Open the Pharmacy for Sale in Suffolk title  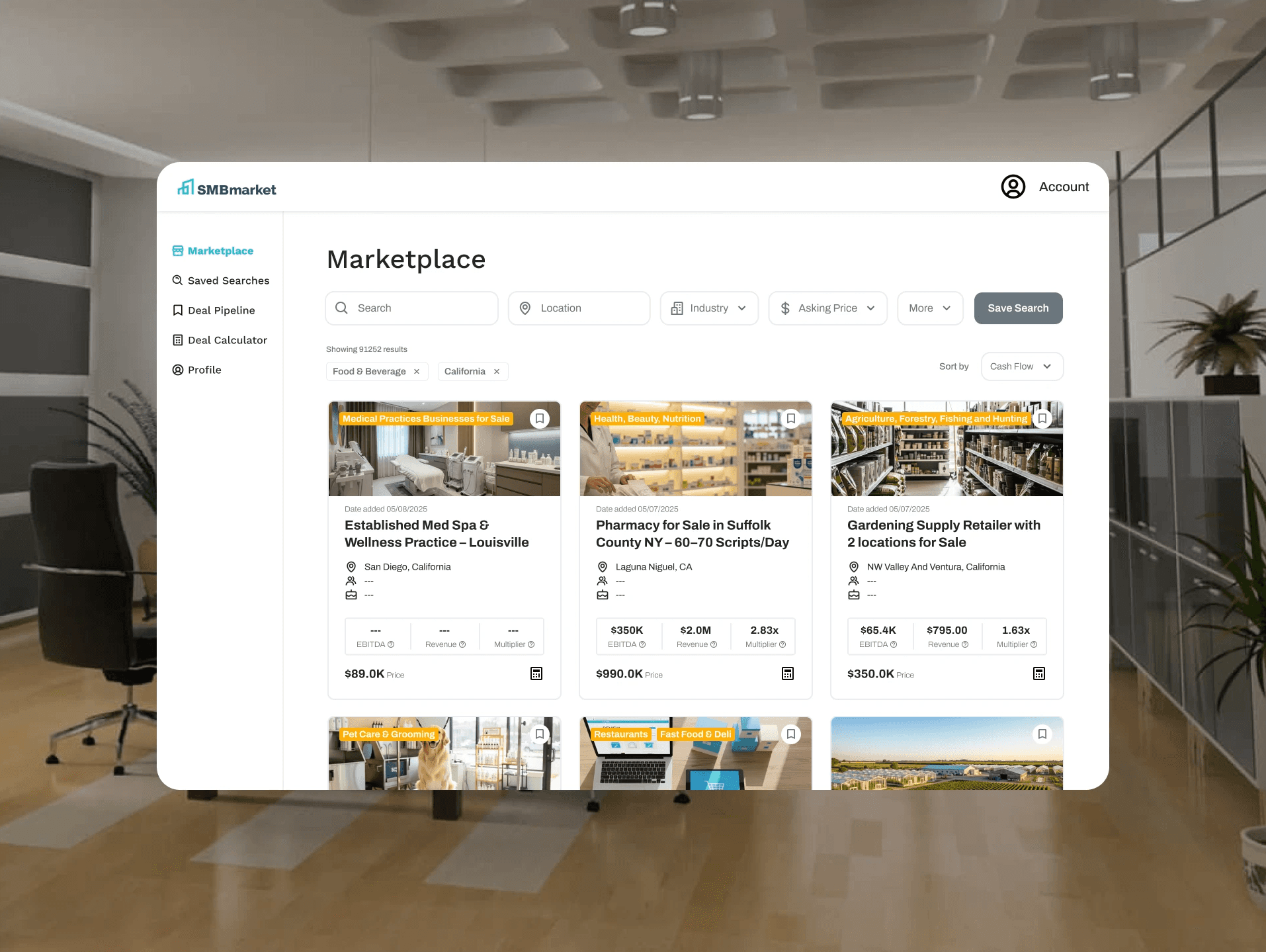click(693, 534)
